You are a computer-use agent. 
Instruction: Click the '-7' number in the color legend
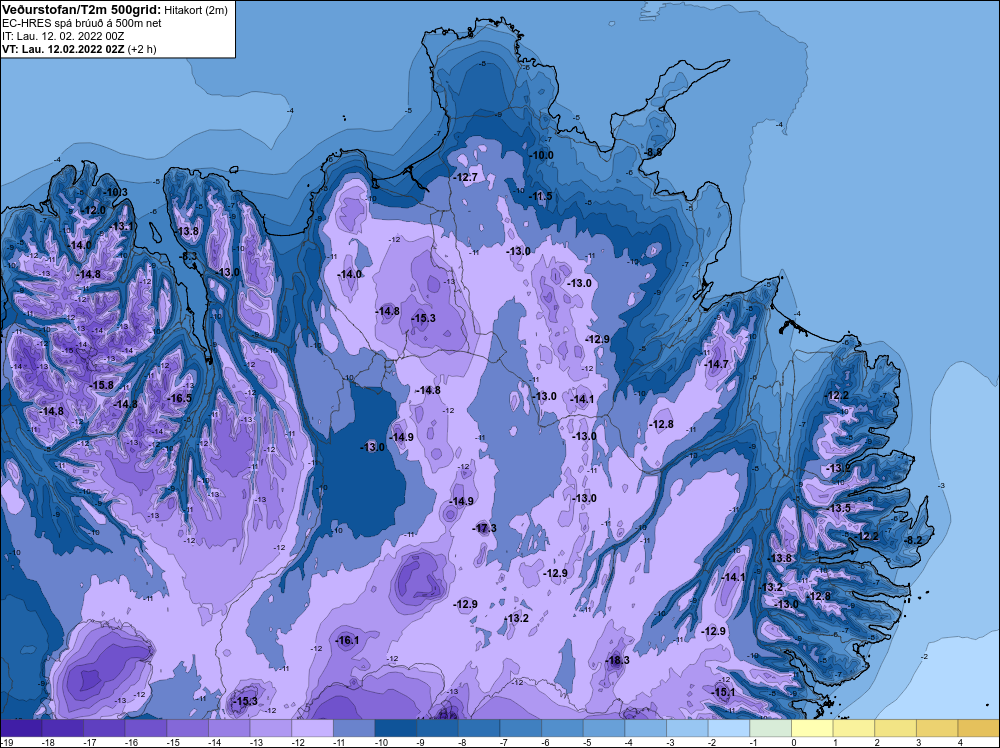point(504,742)
